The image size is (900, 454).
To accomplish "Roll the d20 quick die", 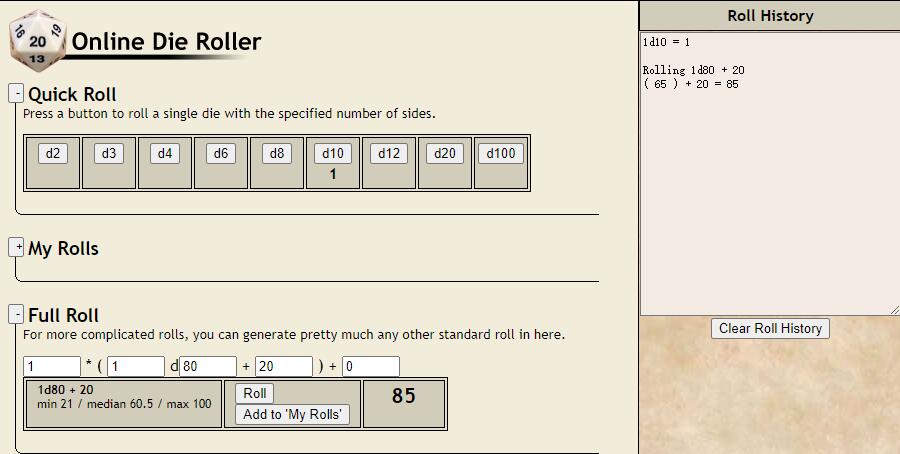I will coord(445,153).
